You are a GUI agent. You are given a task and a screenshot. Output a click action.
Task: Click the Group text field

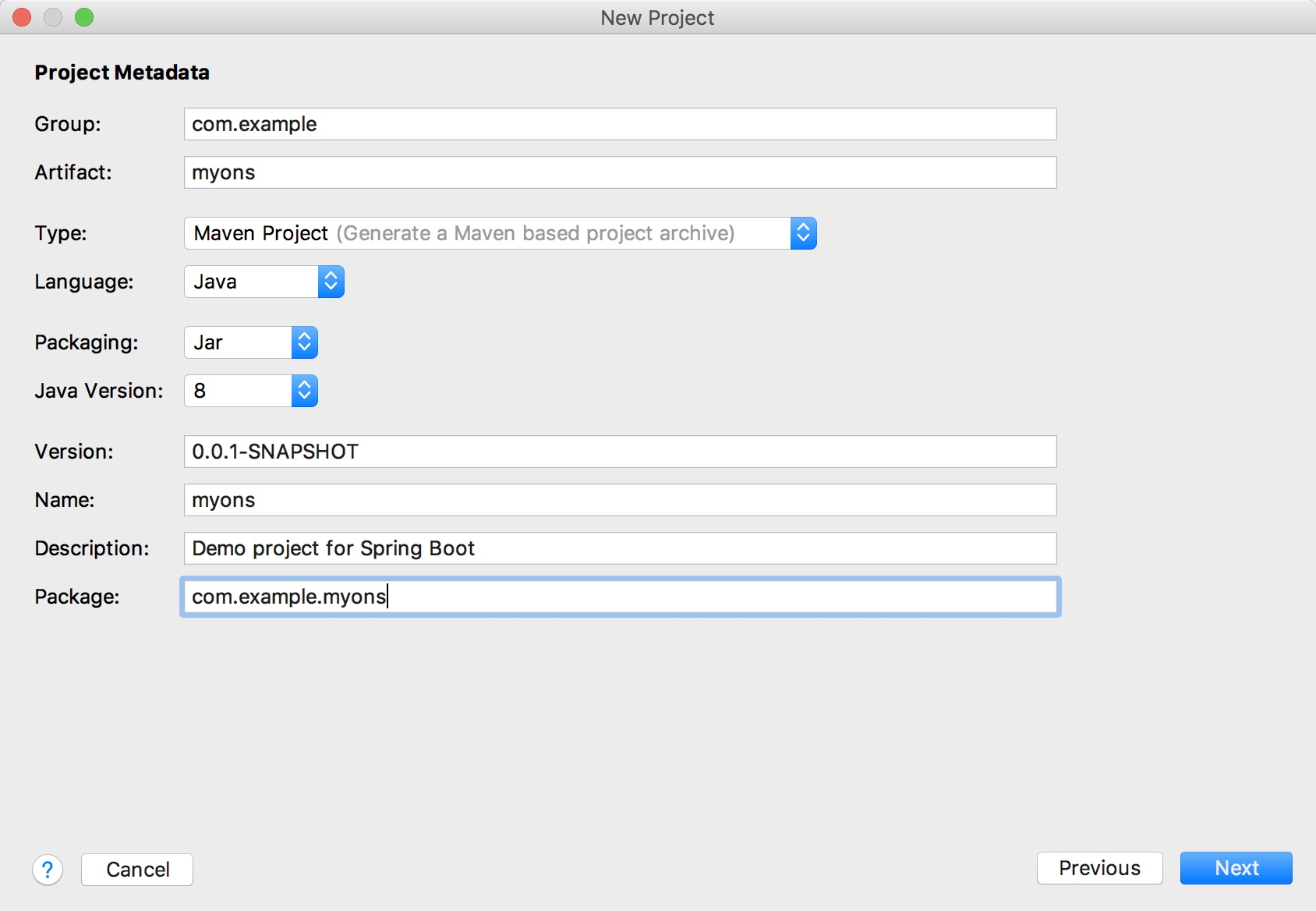pyautogui.click(x=620, y=124)
